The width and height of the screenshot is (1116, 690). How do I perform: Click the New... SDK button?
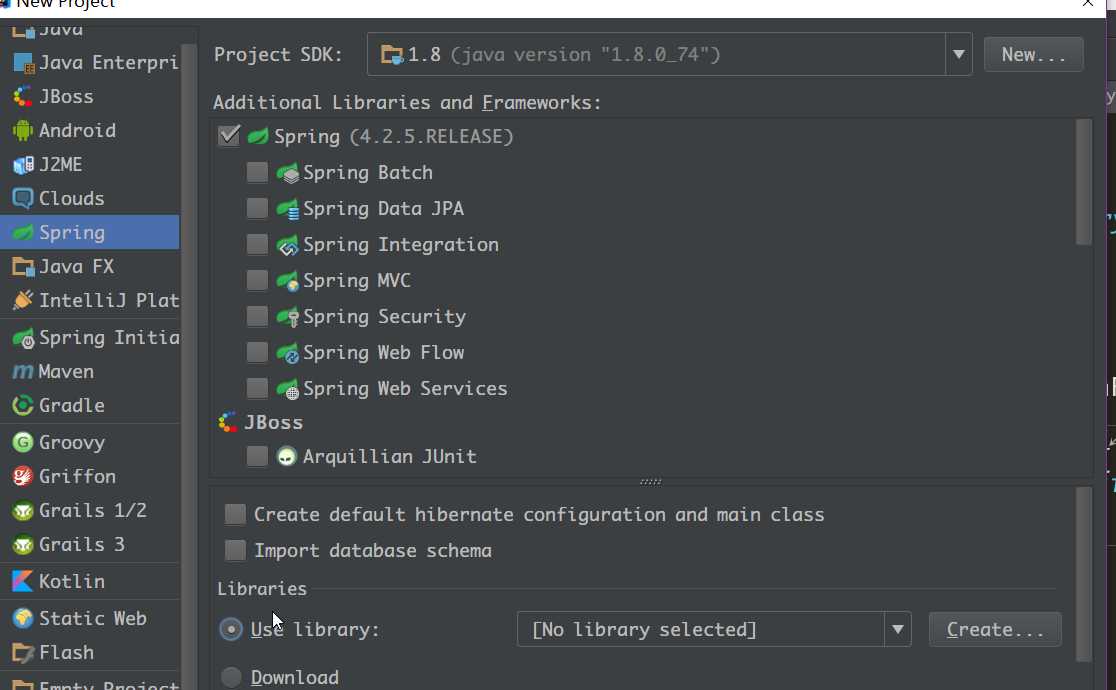click(x=1033, y=54)
